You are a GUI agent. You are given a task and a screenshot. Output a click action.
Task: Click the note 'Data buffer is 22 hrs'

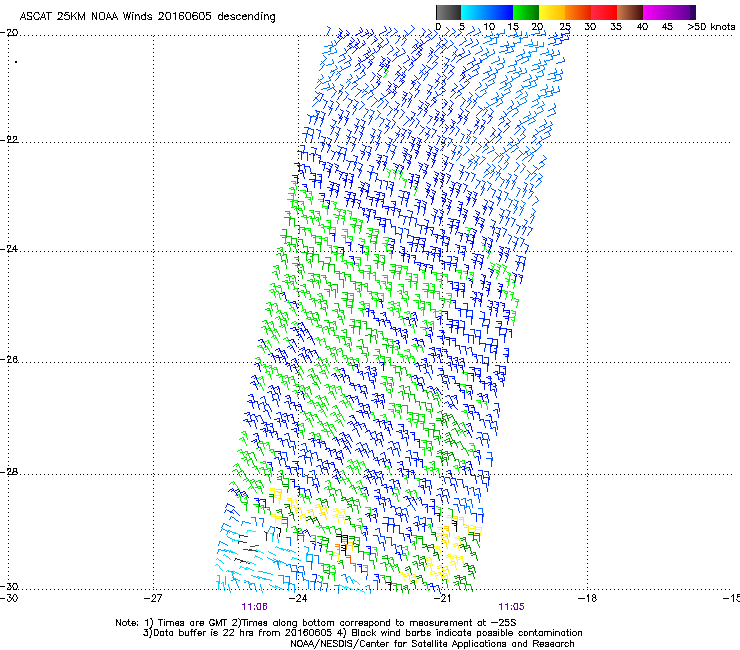203,633
